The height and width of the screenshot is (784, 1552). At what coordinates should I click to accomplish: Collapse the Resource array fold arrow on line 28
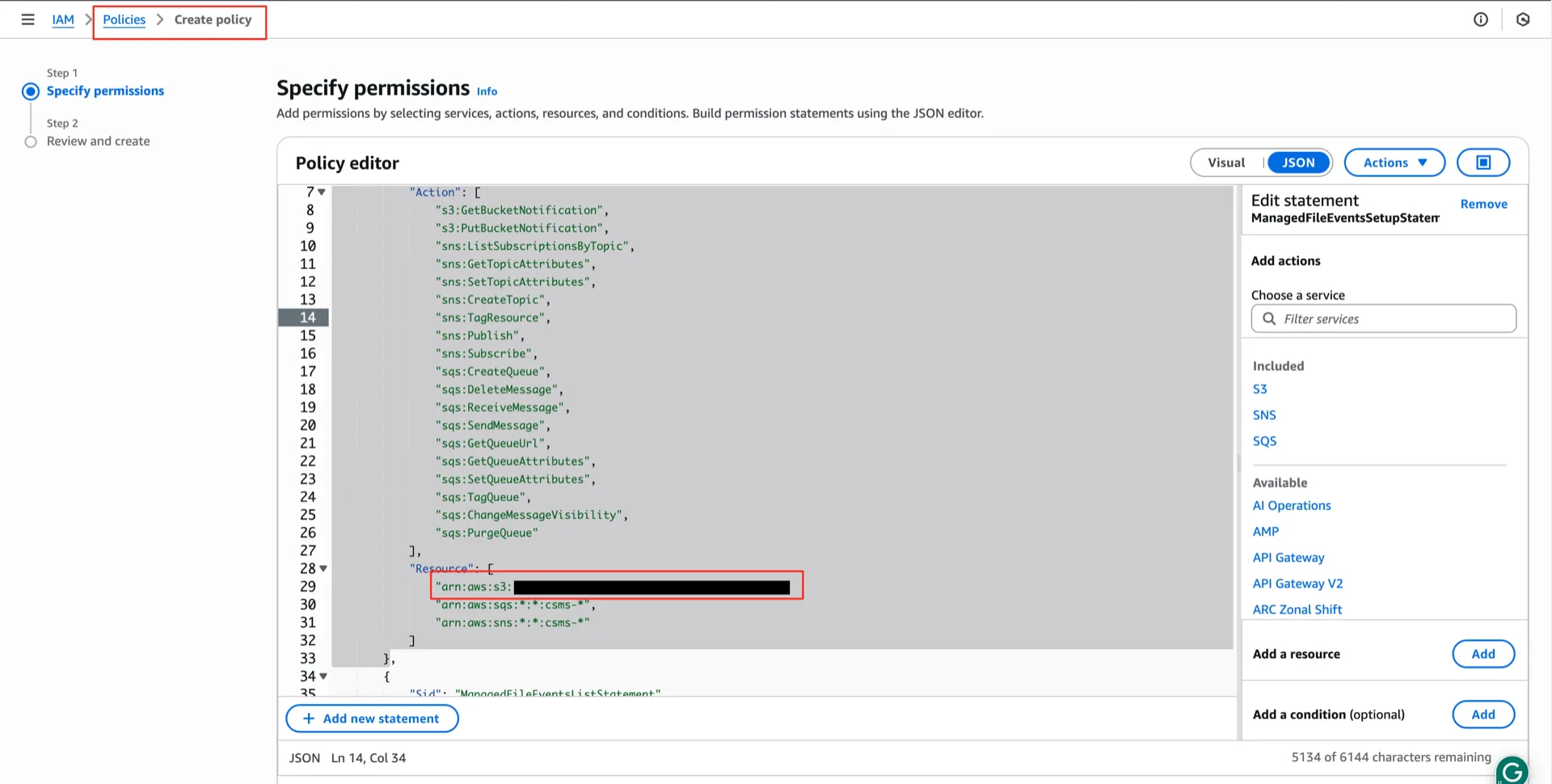[323, 569]
